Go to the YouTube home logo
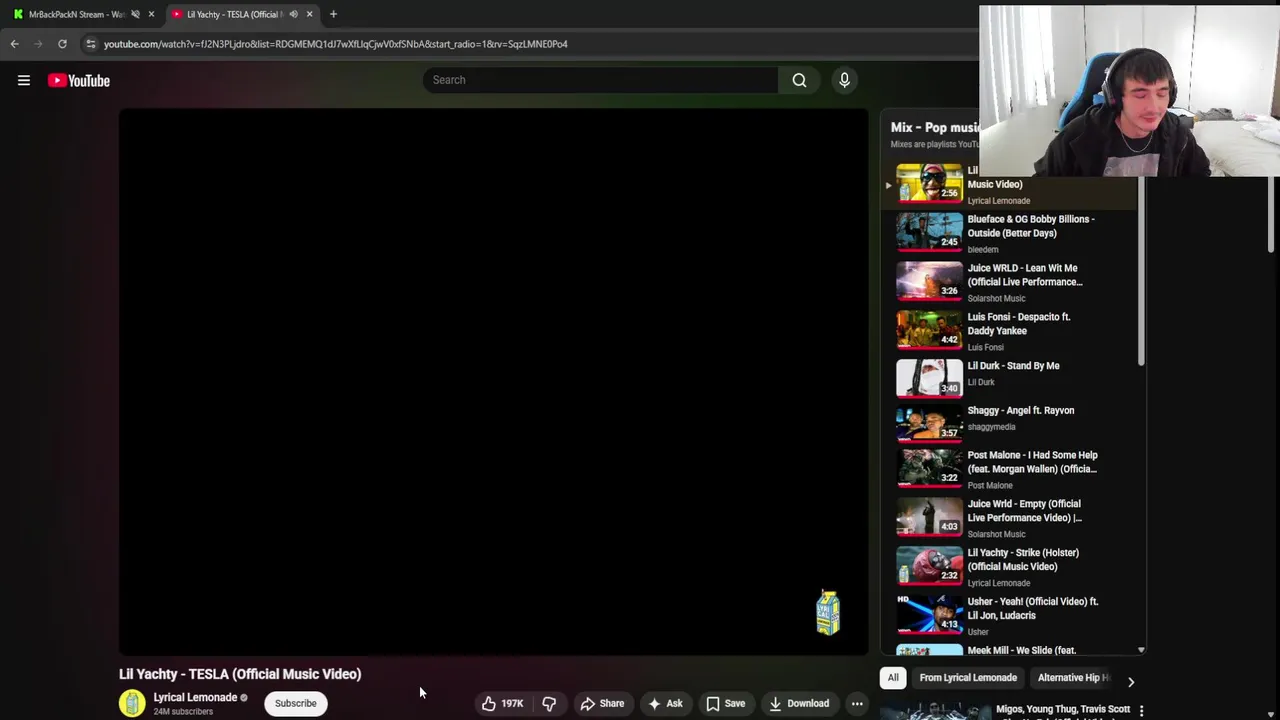 [x=78, y=81]
